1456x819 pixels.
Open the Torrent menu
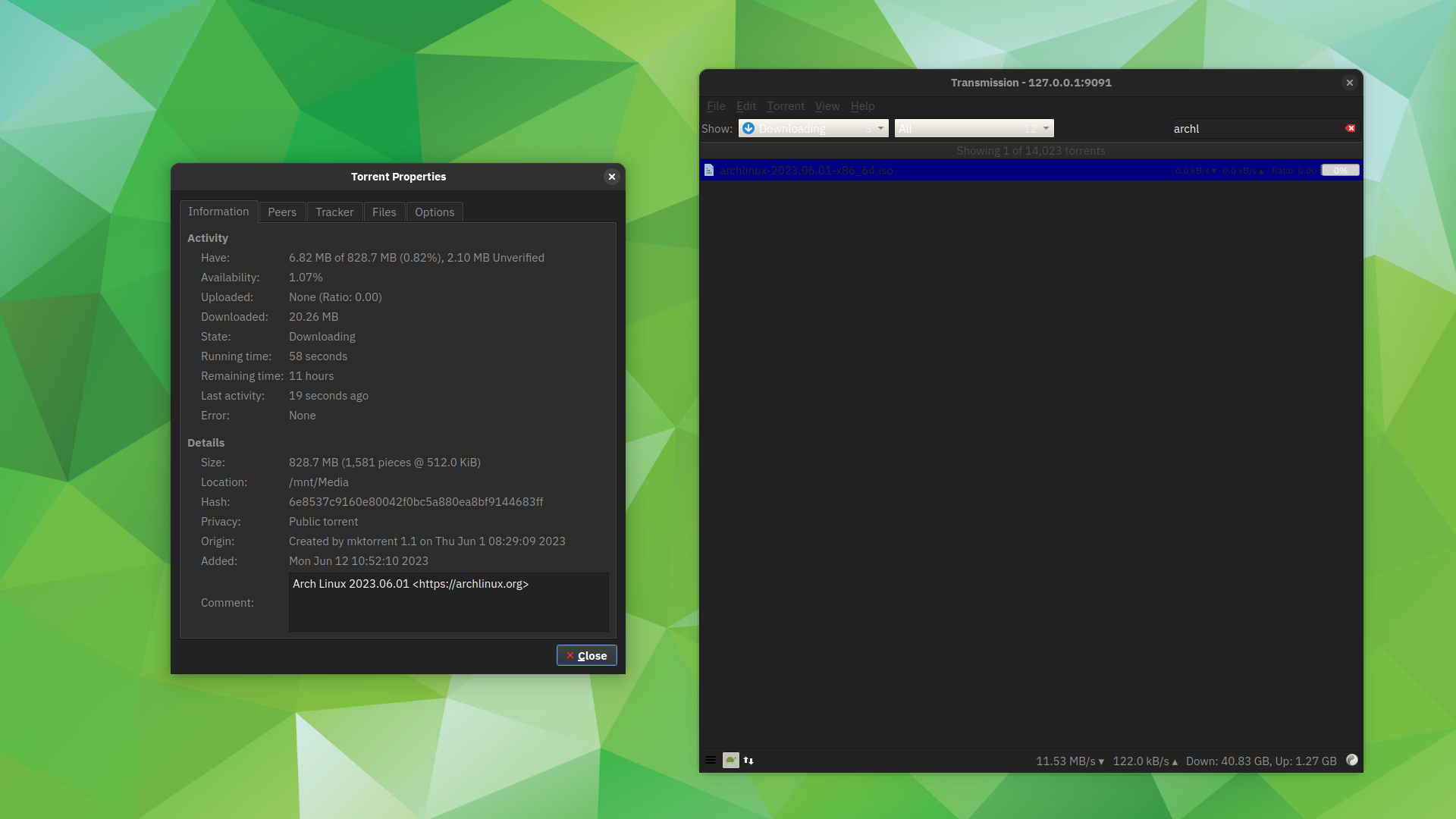pyautogui.click(x=786, y=106)
